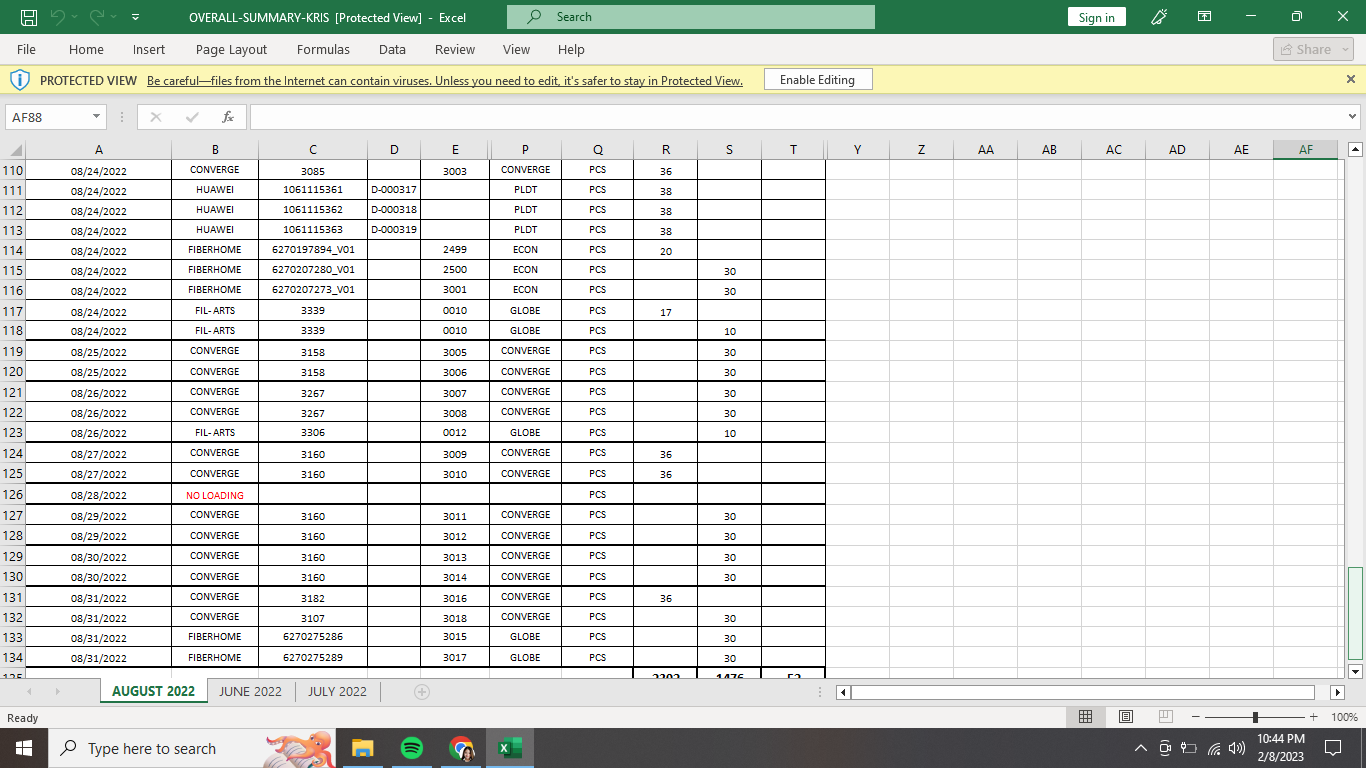Viewport: 1366px width, 768px height.
Task: Click the Excel taskbar icon
Action: [x=509, y=748]
